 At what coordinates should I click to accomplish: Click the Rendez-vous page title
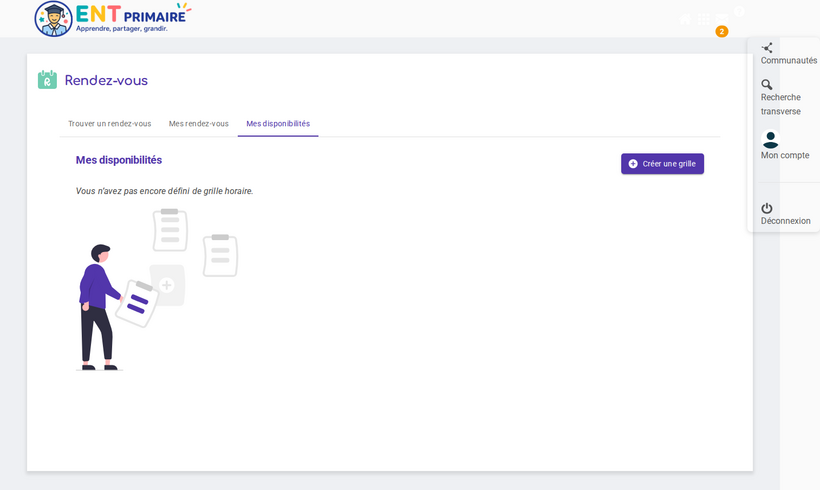[106, 81]
